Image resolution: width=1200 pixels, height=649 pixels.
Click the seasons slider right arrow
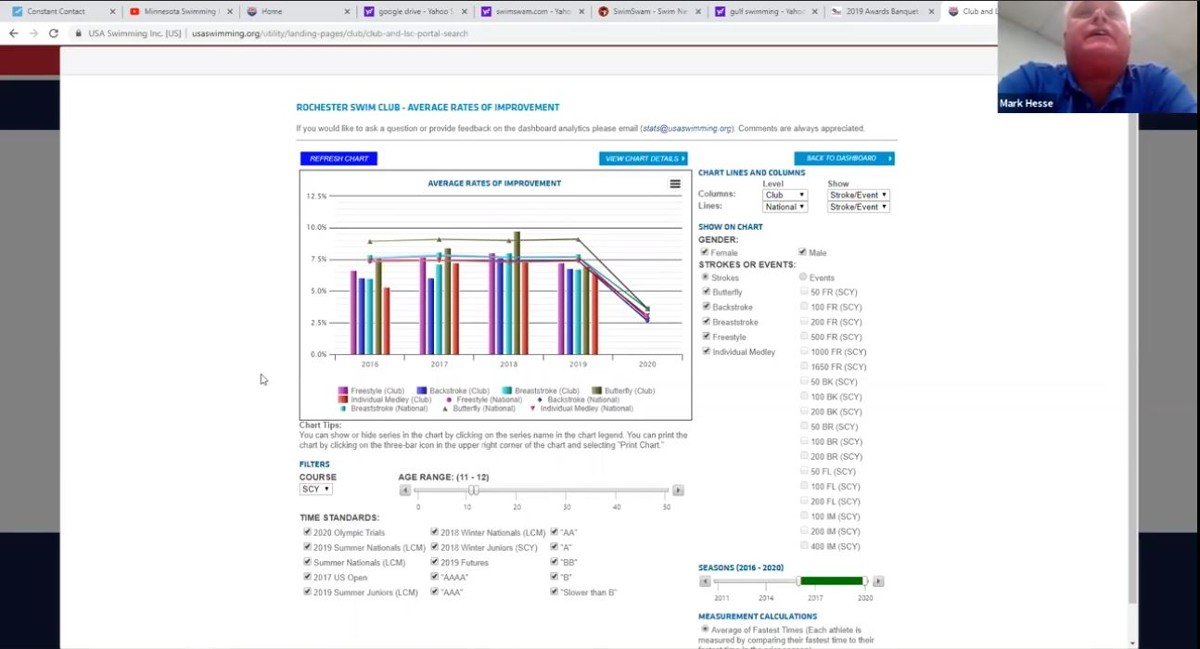tap(878, 581)
